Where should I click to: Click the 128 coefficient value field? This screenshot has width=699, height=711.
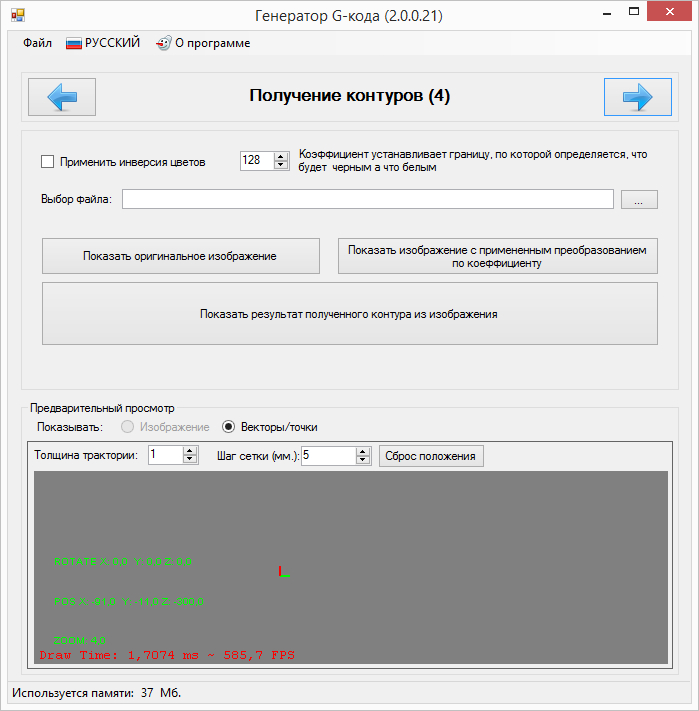pos(257,161)
